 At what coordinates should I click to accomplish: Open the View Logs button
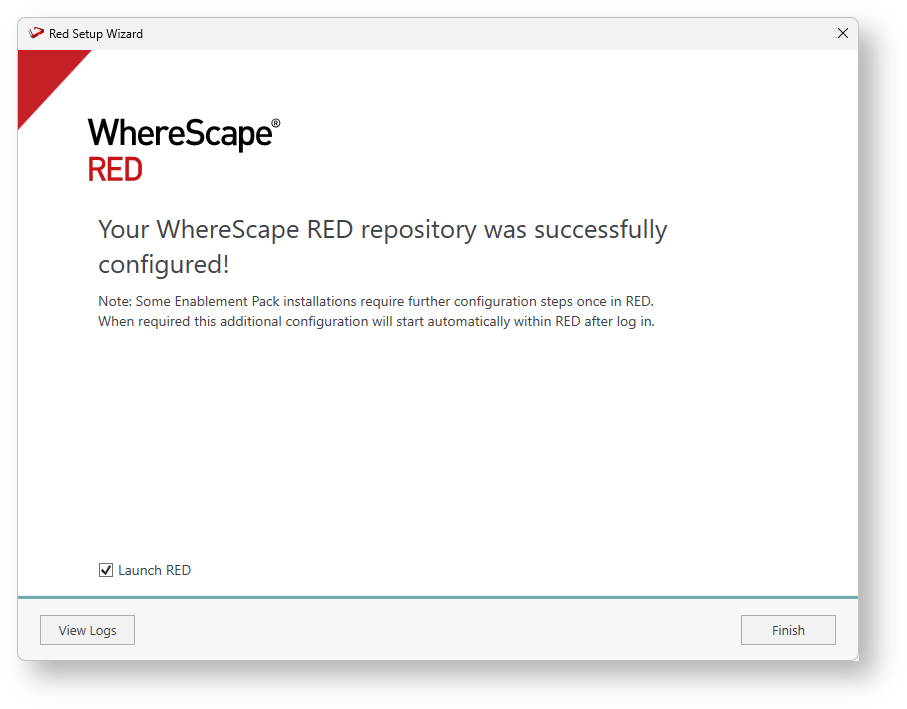[x=87, y=630]
